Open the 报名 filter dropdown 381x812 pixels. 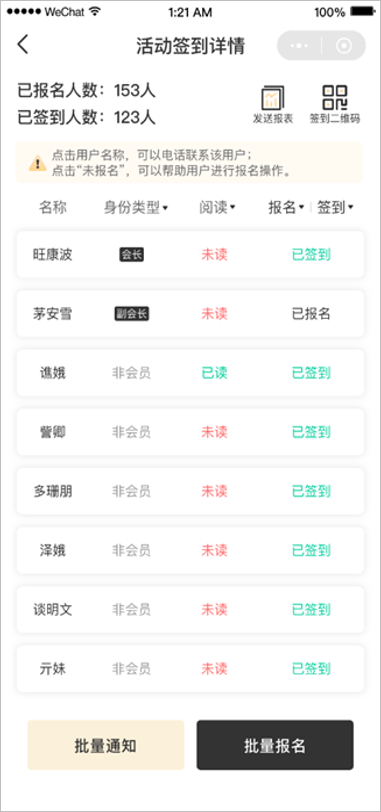click(286, 208)
